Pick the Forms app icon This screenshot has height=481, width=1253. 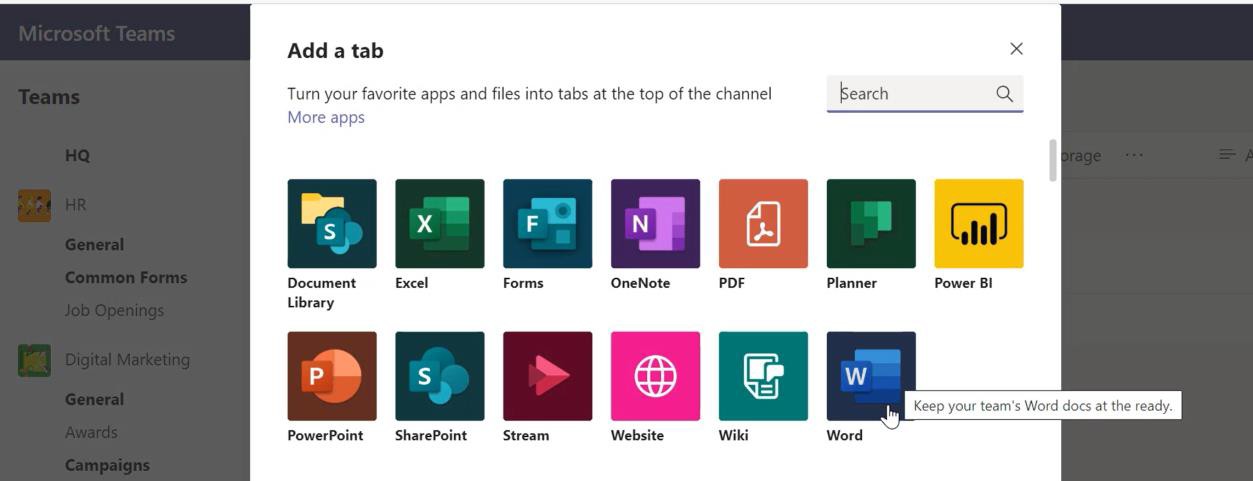tap(548, 224)
